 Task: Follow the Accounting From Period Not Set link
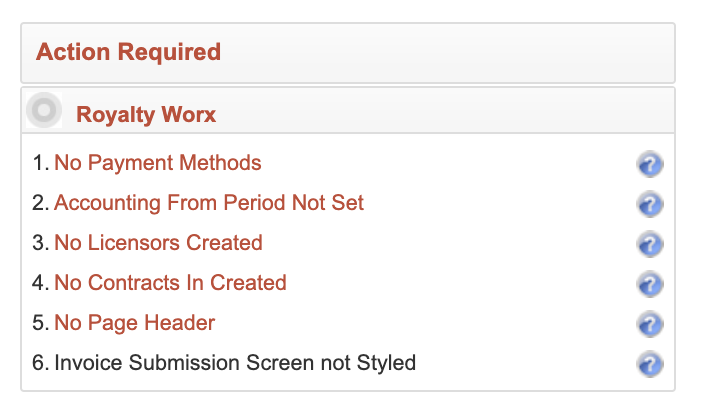[209, 203]
